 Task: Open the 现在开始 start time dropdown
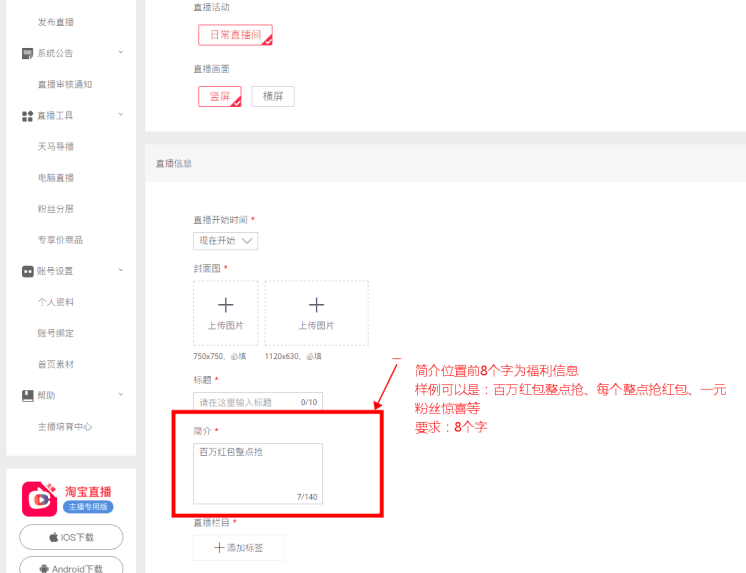[226, 241]
